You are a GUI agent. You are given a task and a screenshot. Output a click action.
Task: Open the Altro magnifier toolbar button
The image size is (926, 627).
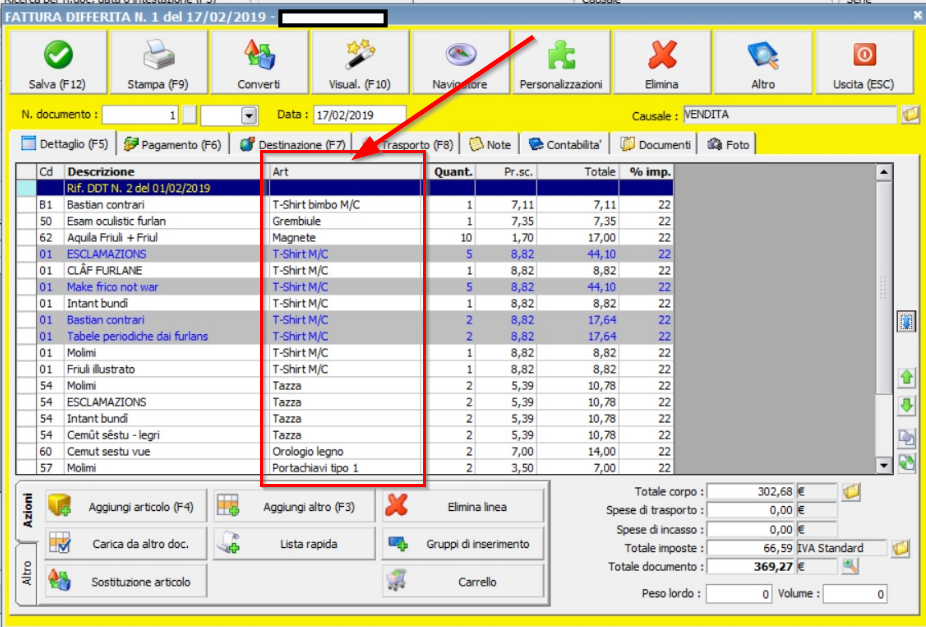[763, 63]
